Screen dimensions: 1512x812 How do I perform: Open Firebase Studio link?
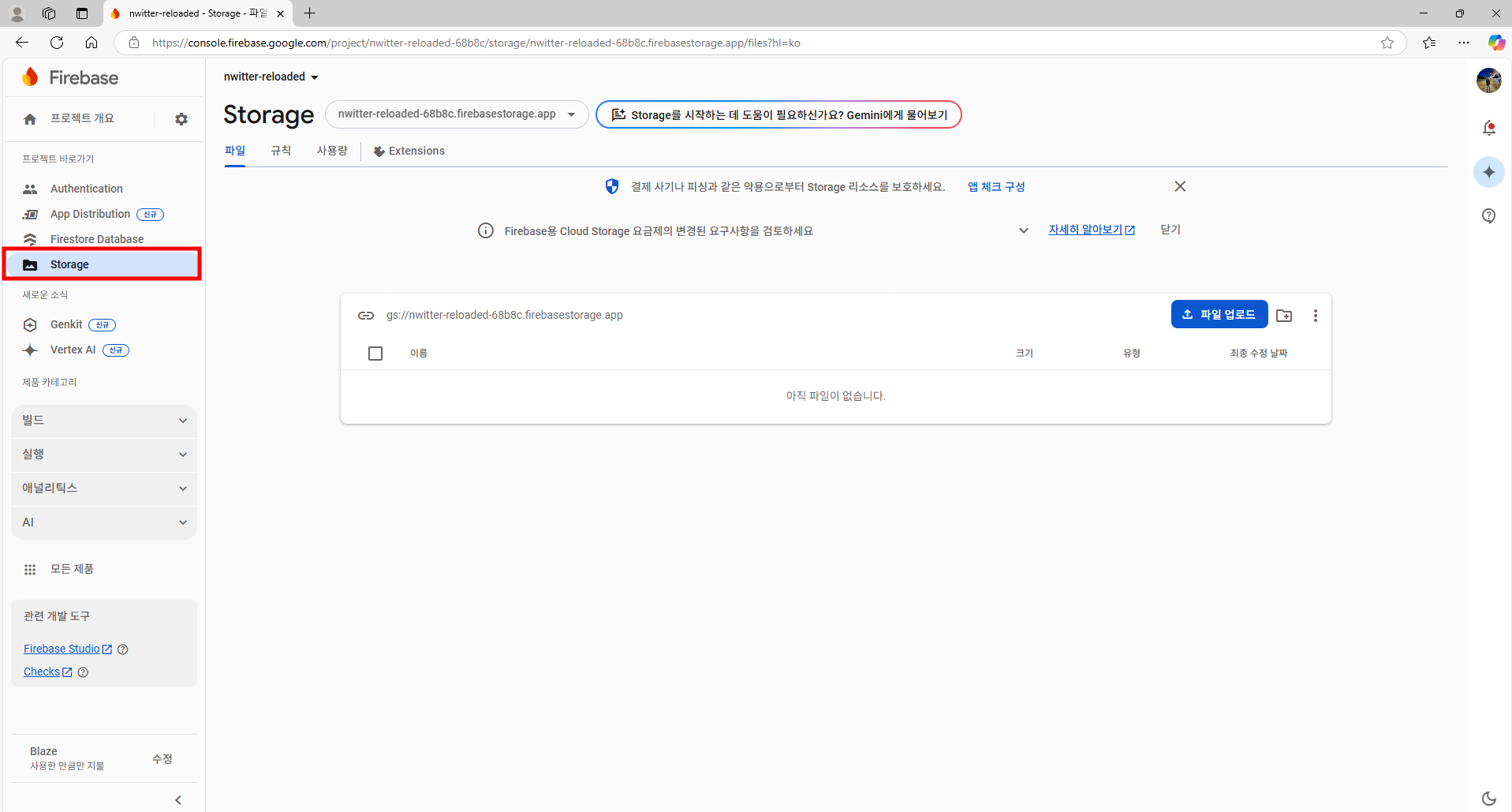coord(68,649)
